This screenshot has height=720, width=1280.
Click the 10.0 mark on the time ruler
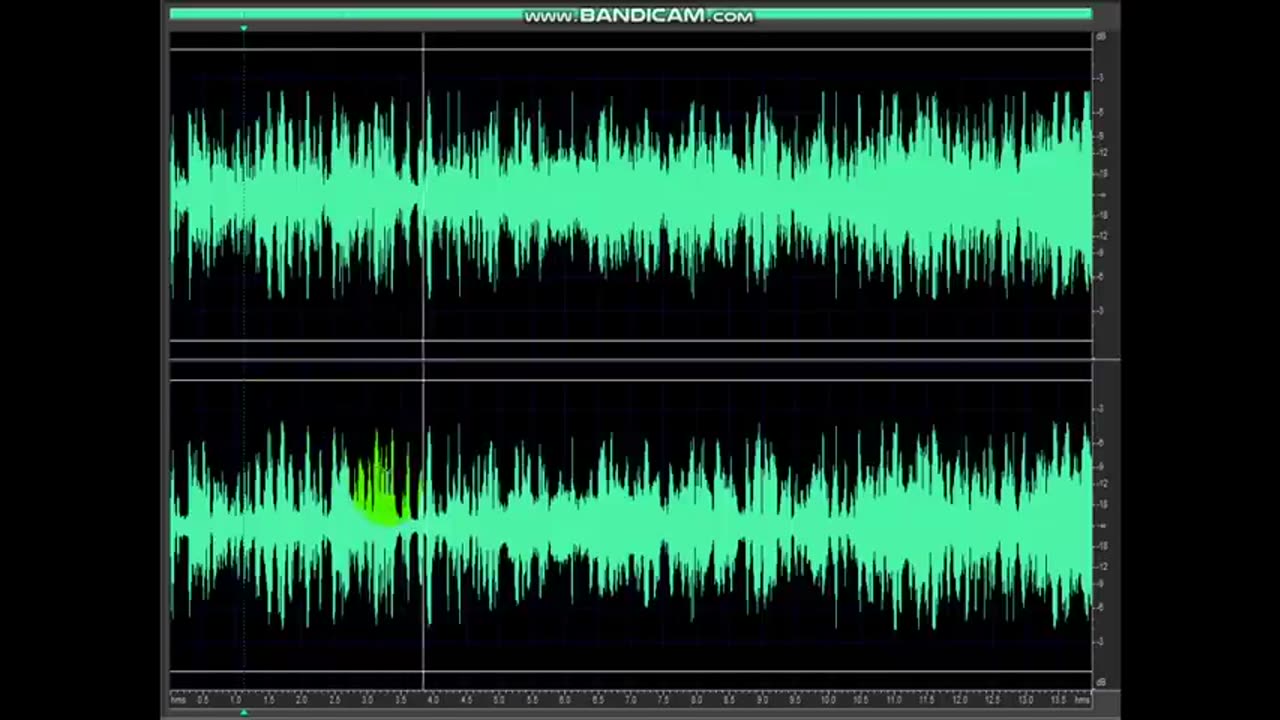(828, 700)
